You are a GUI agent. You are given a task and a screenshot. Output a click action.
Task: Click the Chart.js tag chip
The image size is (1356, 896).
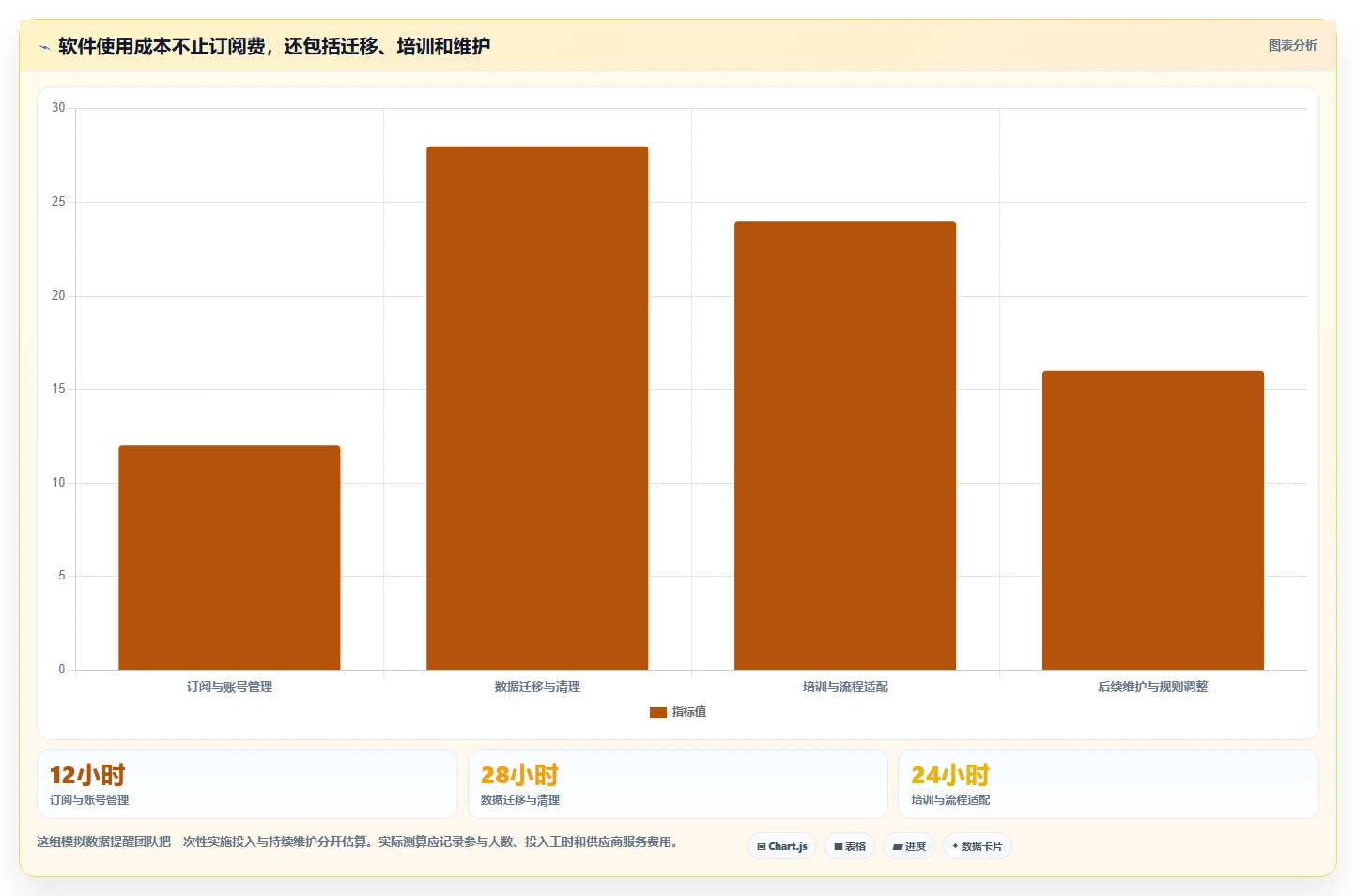[782, 846]
